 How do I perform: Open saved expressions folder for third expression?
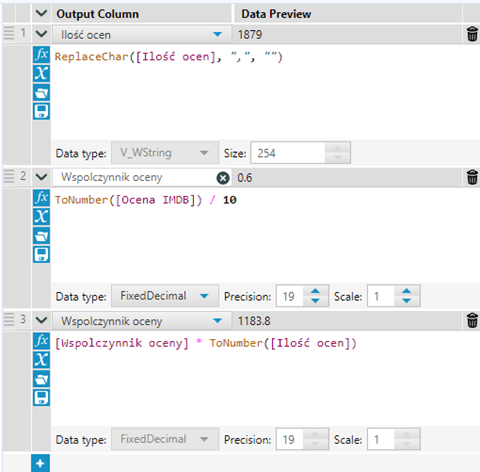click(x=41, y=379)
